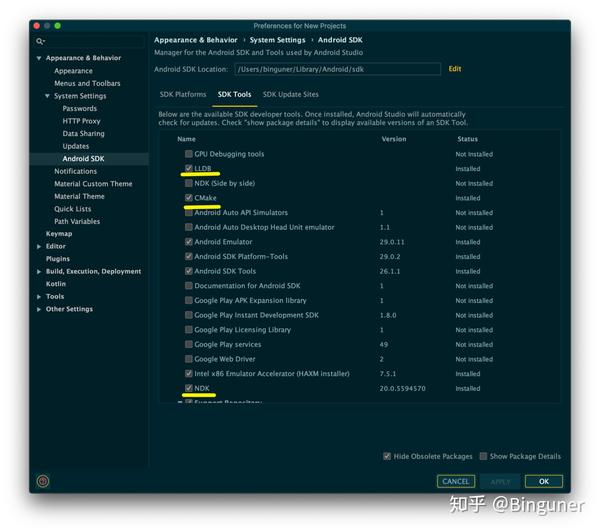Viewport: 600px width, 532px height.
Task: Uncheck the LLDB checkbox
Action: pyautogui.click(x=189, y=168)
